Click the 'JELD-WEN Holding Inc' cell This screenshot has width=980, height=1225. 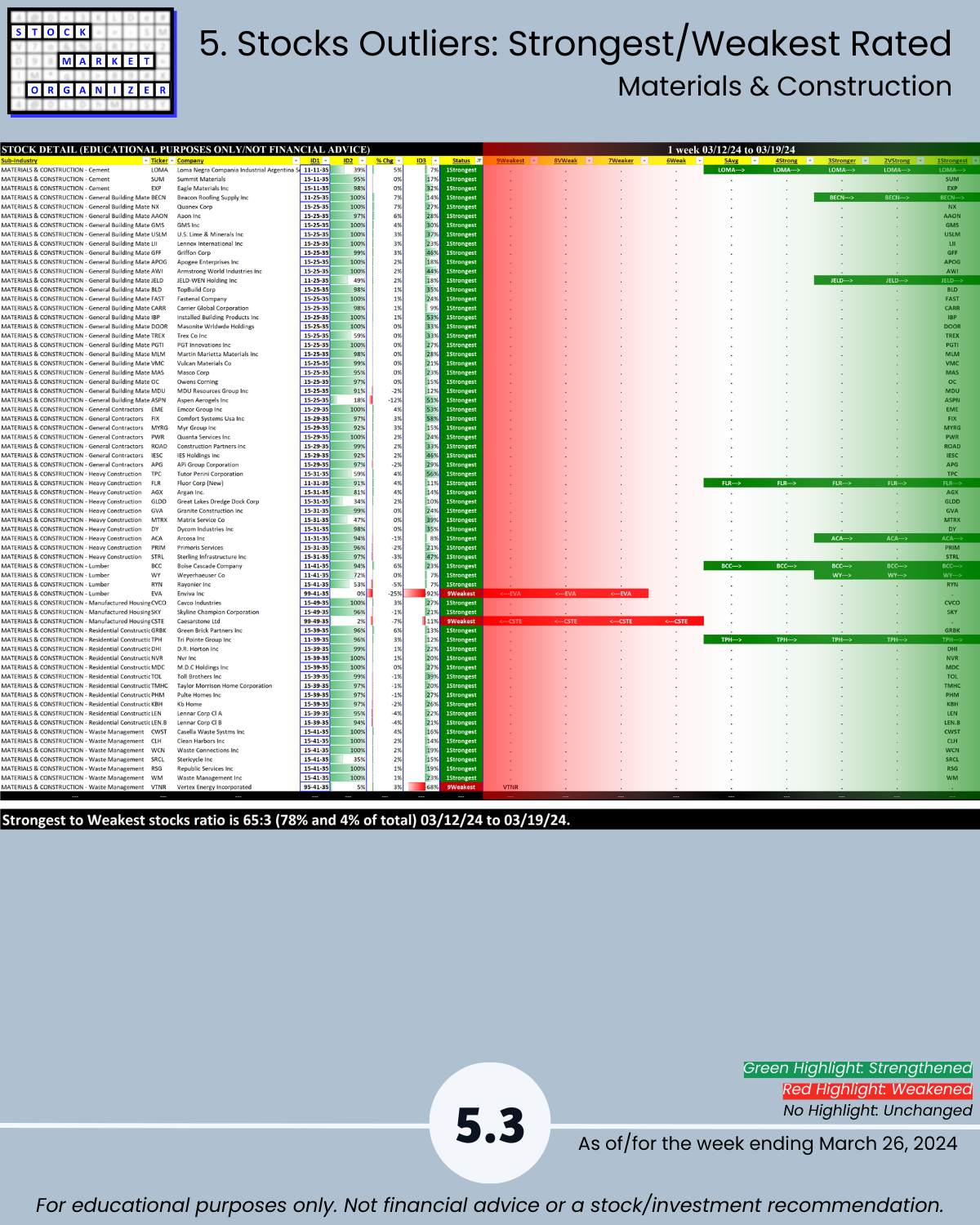pyautogui.click(x=238, y=280)
